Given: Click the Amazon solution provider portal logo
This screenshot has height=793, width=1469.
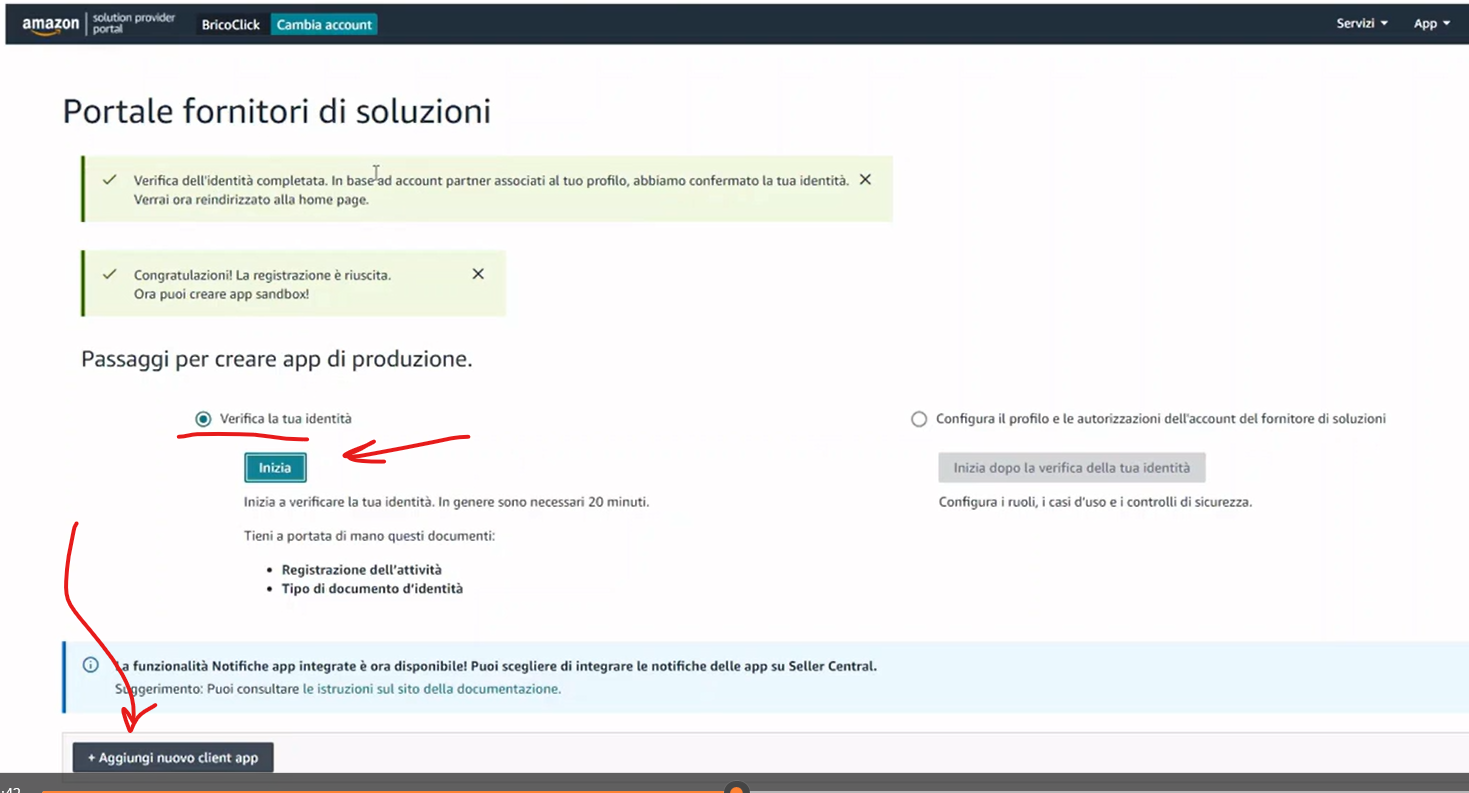Looking at the screenshot, I should pos(98,24).
